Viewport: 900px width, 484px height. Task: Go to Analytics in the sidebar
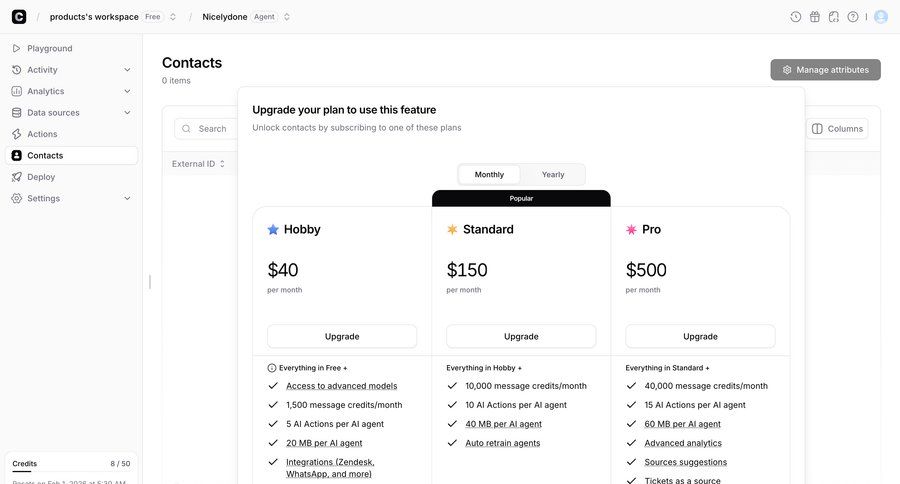71,91
